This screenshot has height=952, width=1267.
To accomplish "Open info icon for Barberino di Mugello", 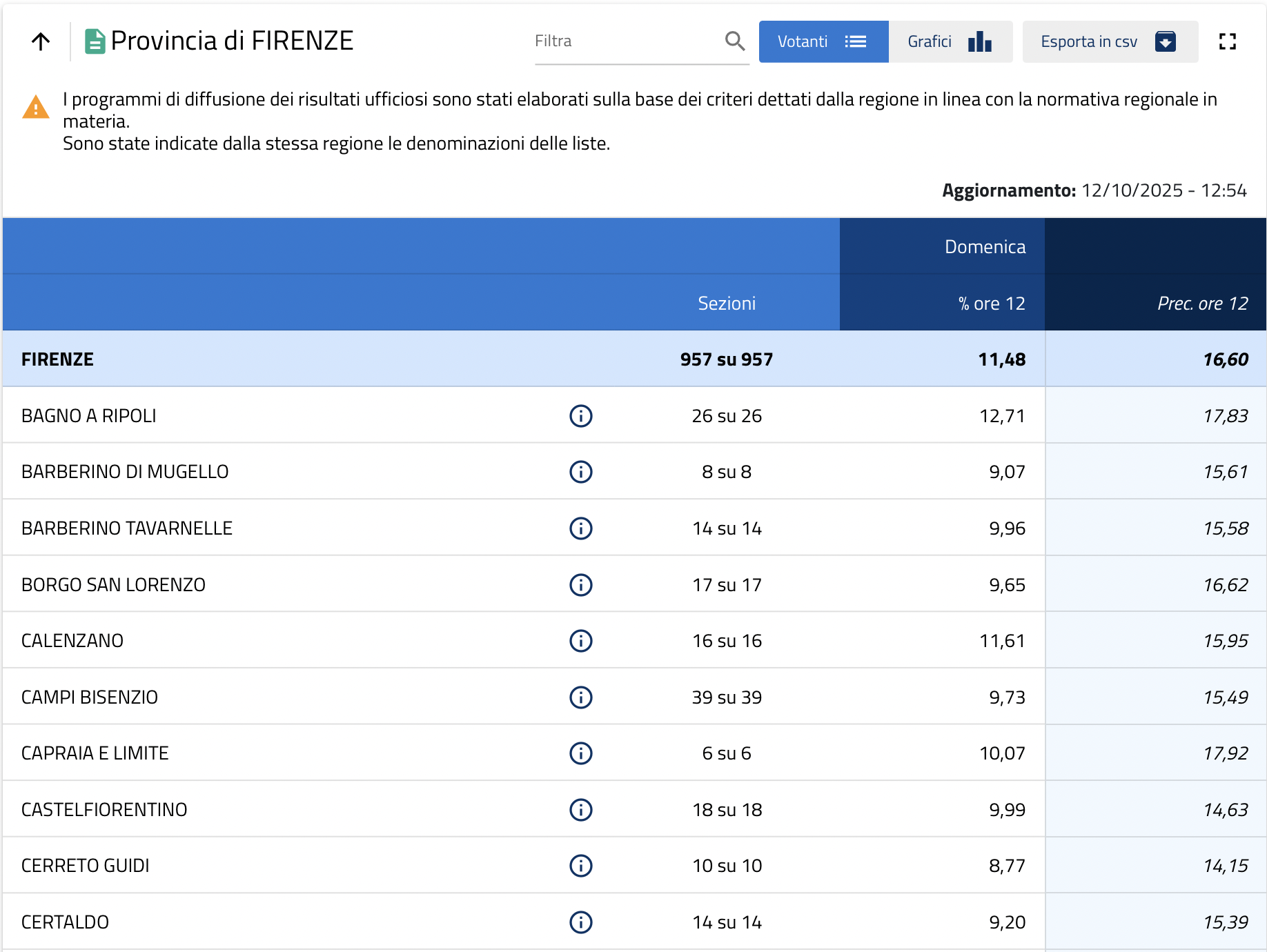I will click(580, 472).
